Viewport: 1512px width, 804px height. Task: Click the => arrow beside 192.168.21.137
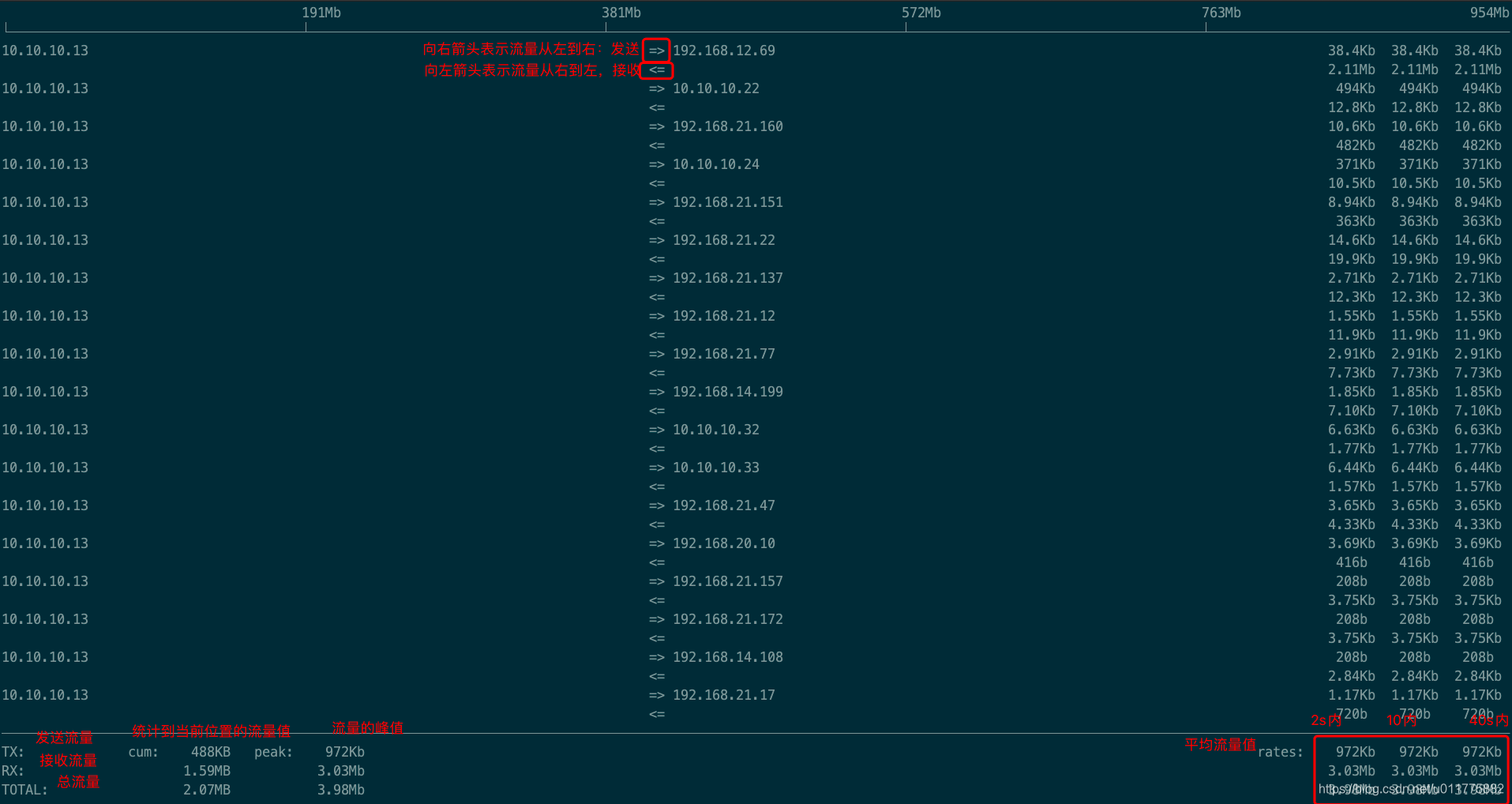coord(657,278)
